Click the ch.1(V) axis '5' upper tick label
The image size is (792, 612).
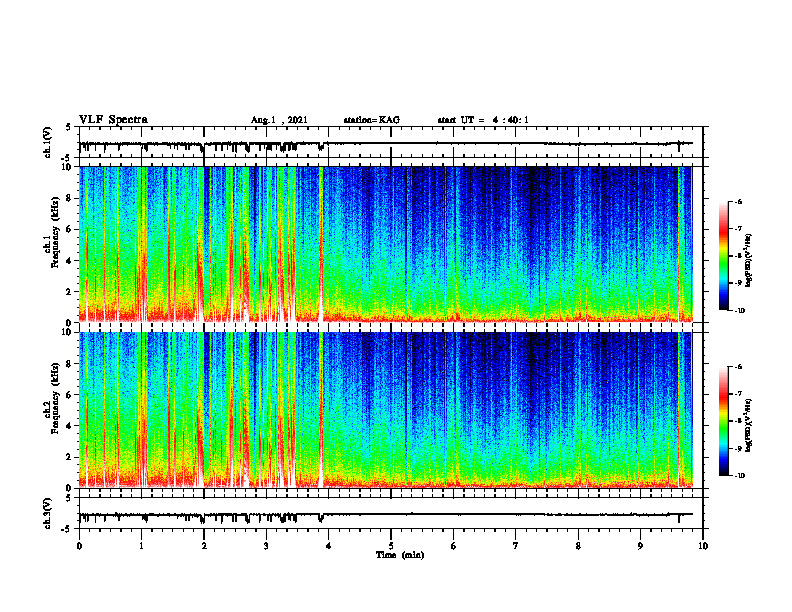tap(68, 128)
